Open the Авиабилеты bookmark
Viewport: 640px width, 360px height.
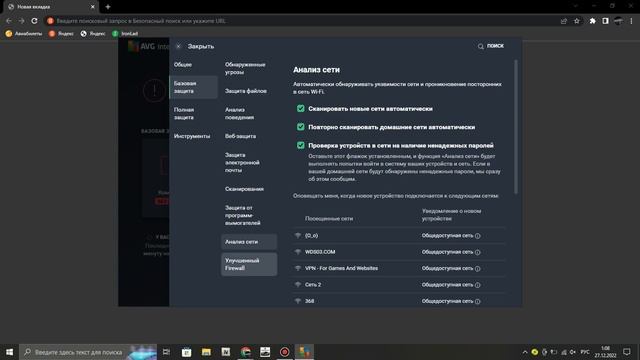24,33
